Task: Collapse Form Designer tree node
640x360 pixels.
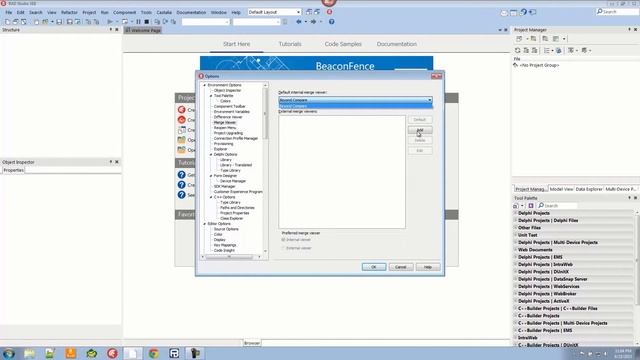Action: 211,176
